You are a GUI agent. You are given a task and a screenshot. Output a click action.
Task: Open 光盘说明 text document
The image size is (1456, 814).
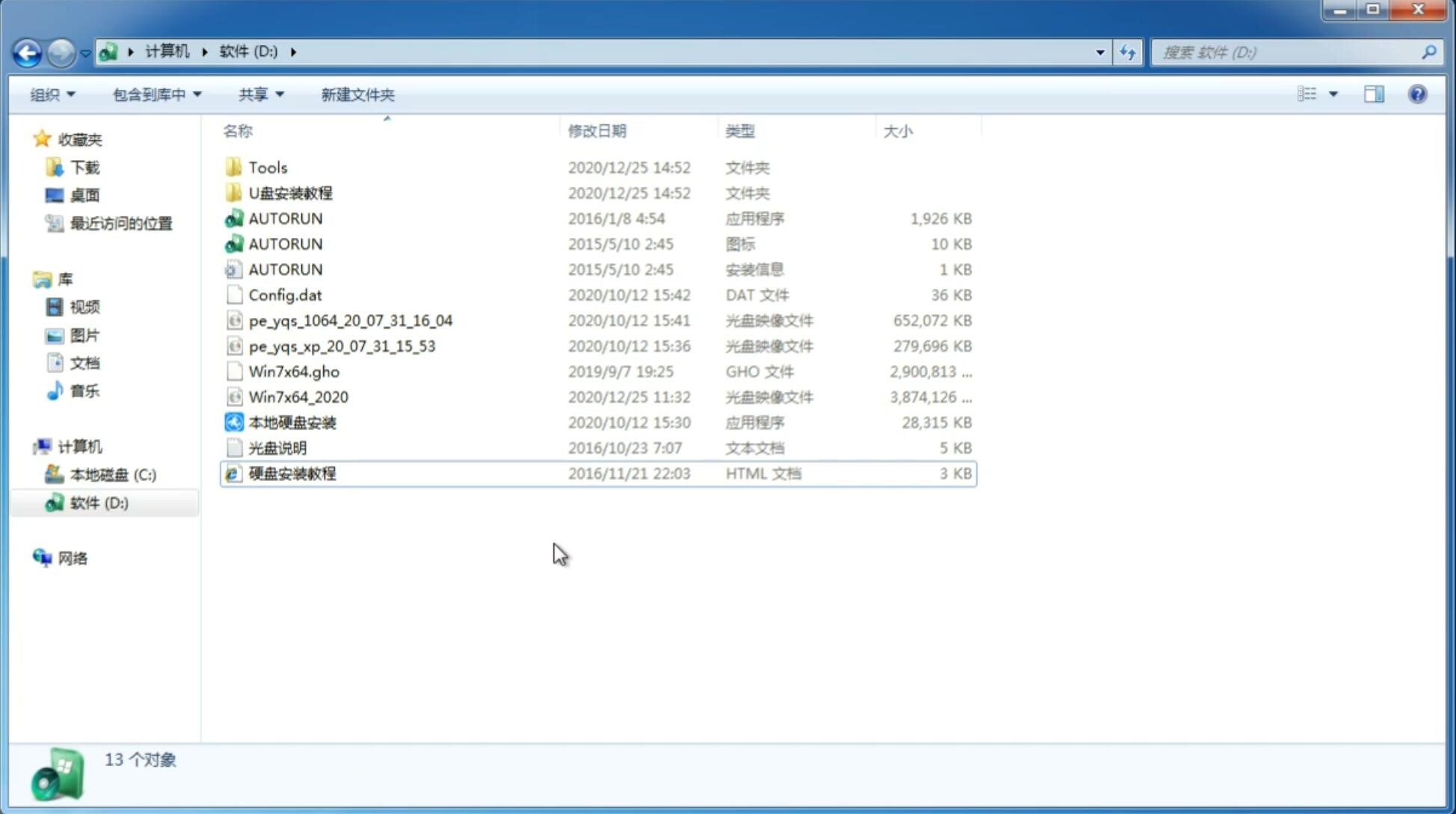point(277,448)
